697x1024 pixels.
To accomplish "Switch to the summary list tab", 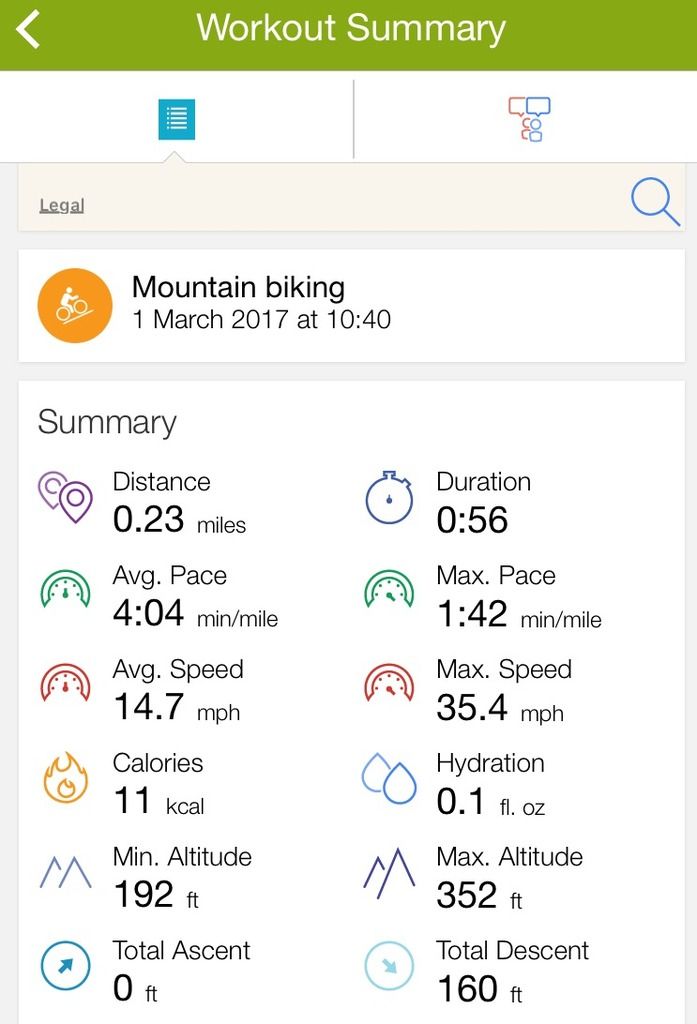I will (x=176, y=120).
